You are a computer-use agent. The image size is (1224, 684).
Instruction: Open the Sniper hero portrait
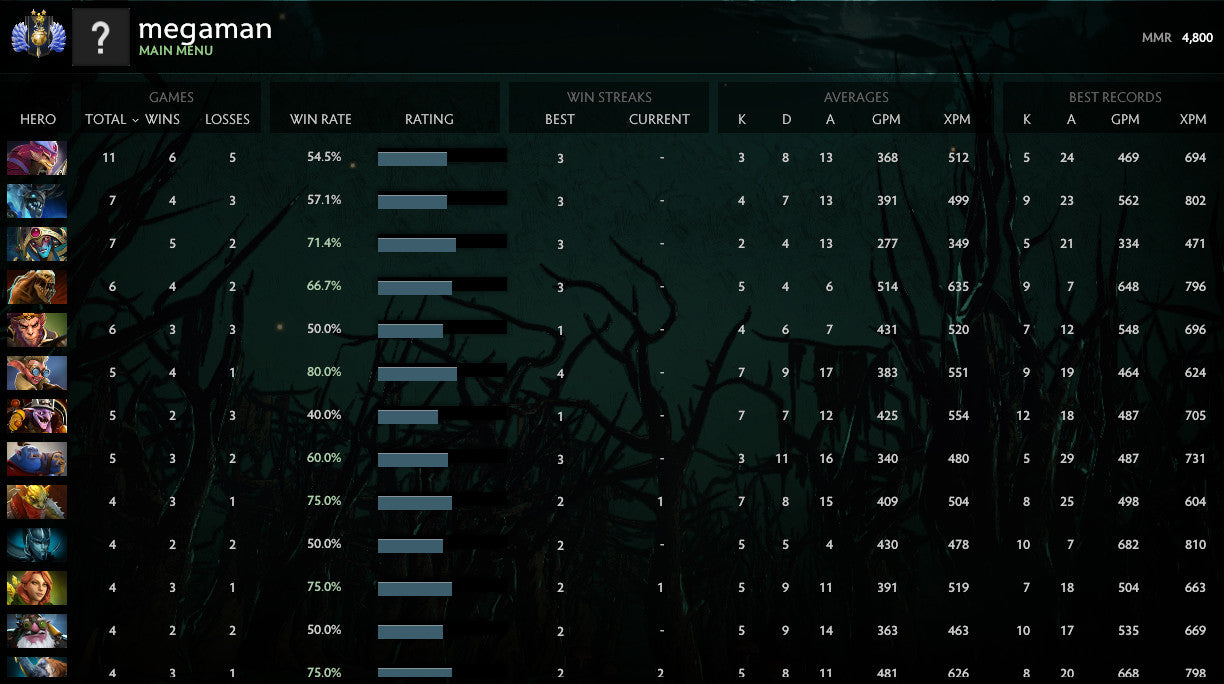tap(37, 631)
